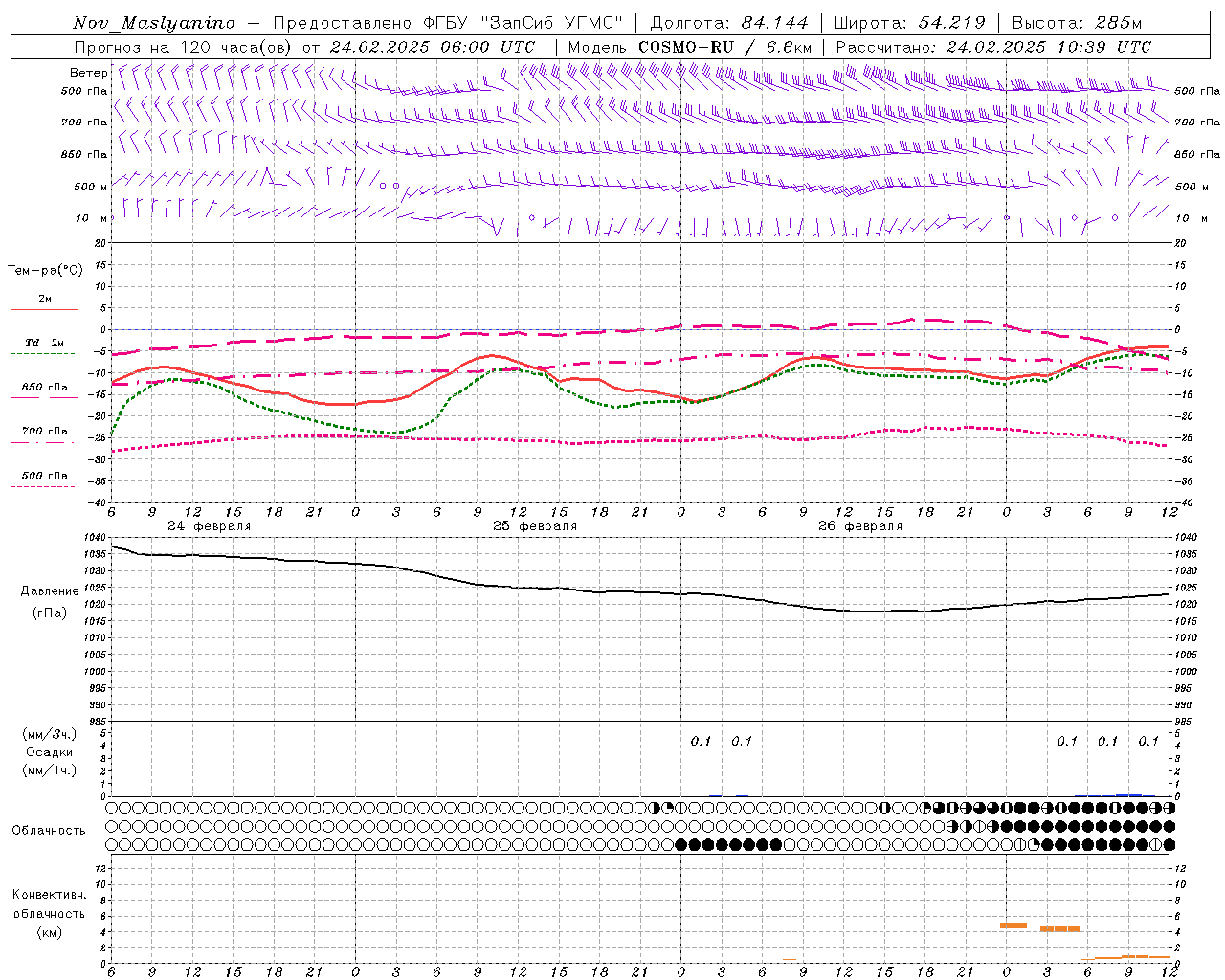Click the 850 гПа temperature legend entry
The height and width of the screenshot is (980, 1225).
click(x=45, y=388)
